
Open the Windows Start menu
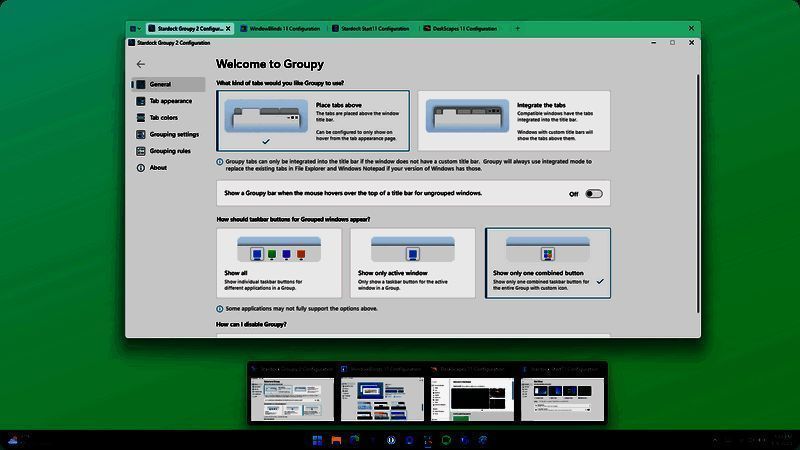pyautogui.click(x=317, y=440)
